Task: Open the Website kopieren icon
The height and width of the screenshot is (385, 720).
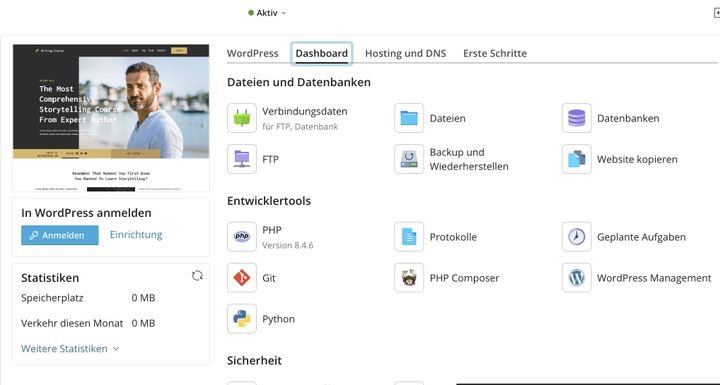Action: coord(576,159)
